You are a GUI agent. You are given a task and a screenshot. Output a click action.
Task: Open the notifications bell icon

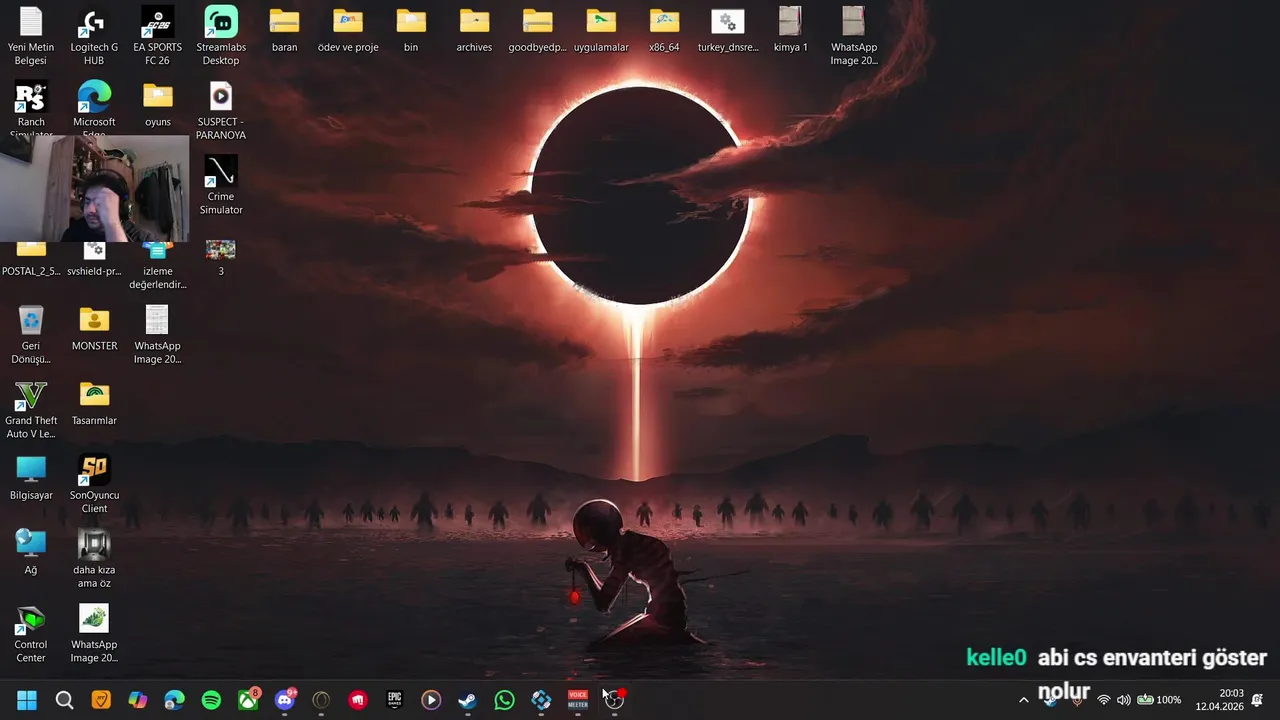[1257, 700]
